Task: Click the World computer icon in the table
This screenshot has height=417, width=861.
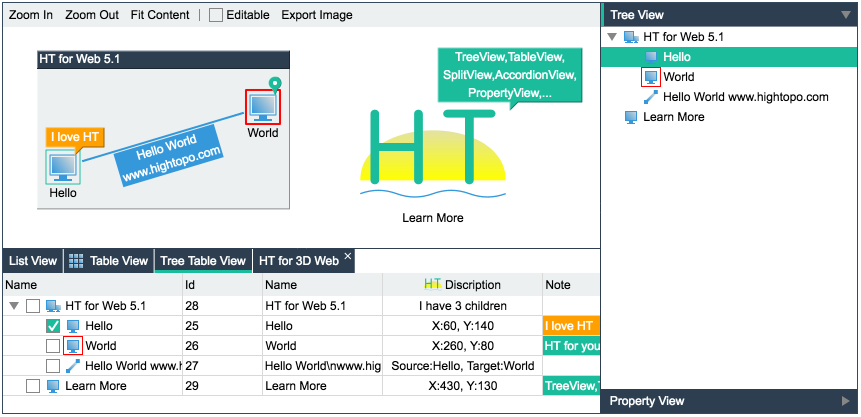Action: [x=73, y=346]
